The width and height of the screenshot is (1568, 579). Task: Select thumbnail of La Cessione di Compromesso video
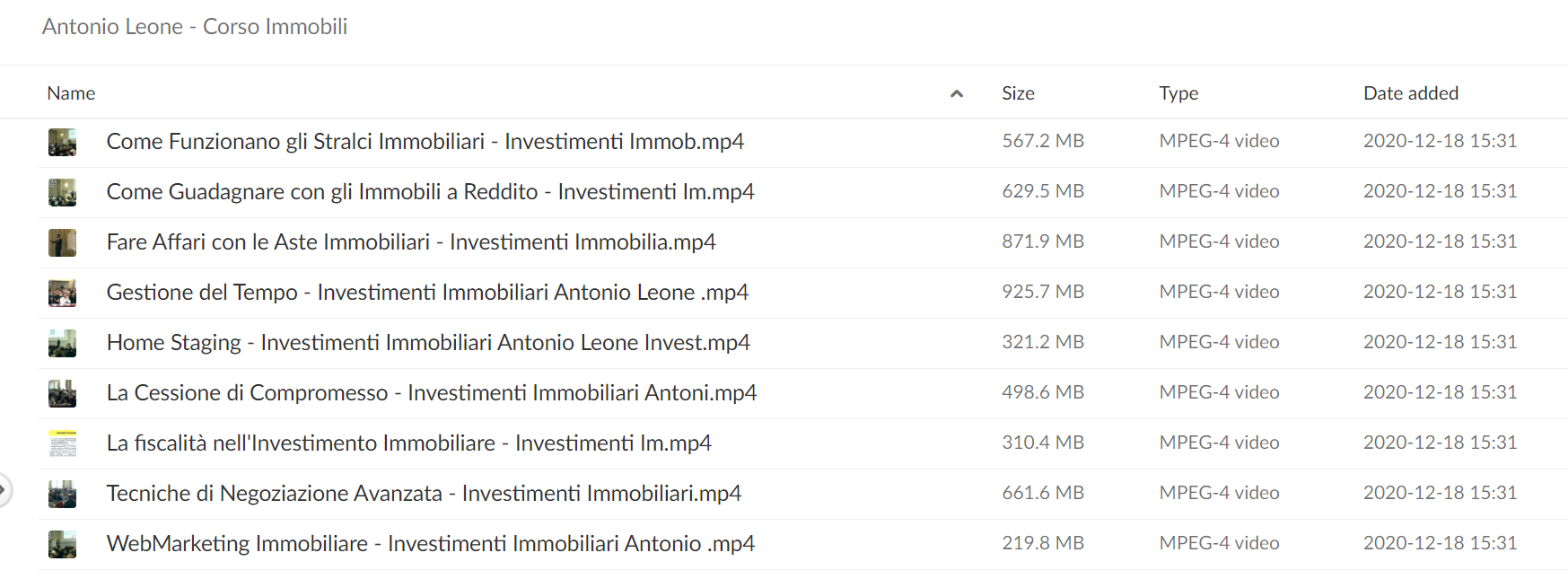(x=62, y=393)
